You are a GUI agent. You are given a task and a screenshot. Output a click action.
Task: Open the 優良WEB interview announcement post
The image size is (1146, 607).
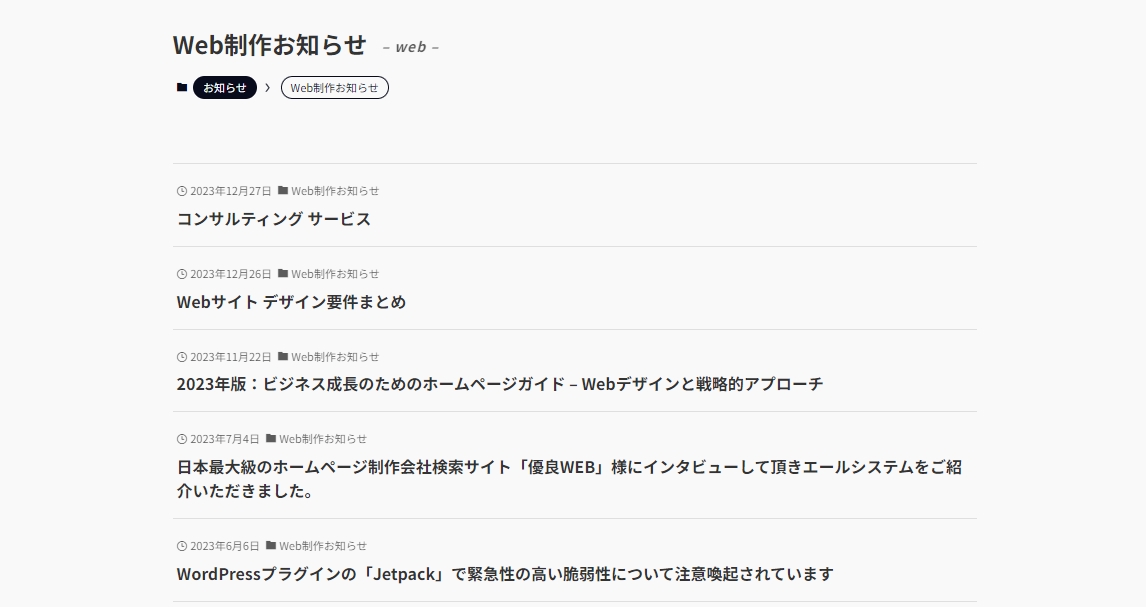coord(569,478)
